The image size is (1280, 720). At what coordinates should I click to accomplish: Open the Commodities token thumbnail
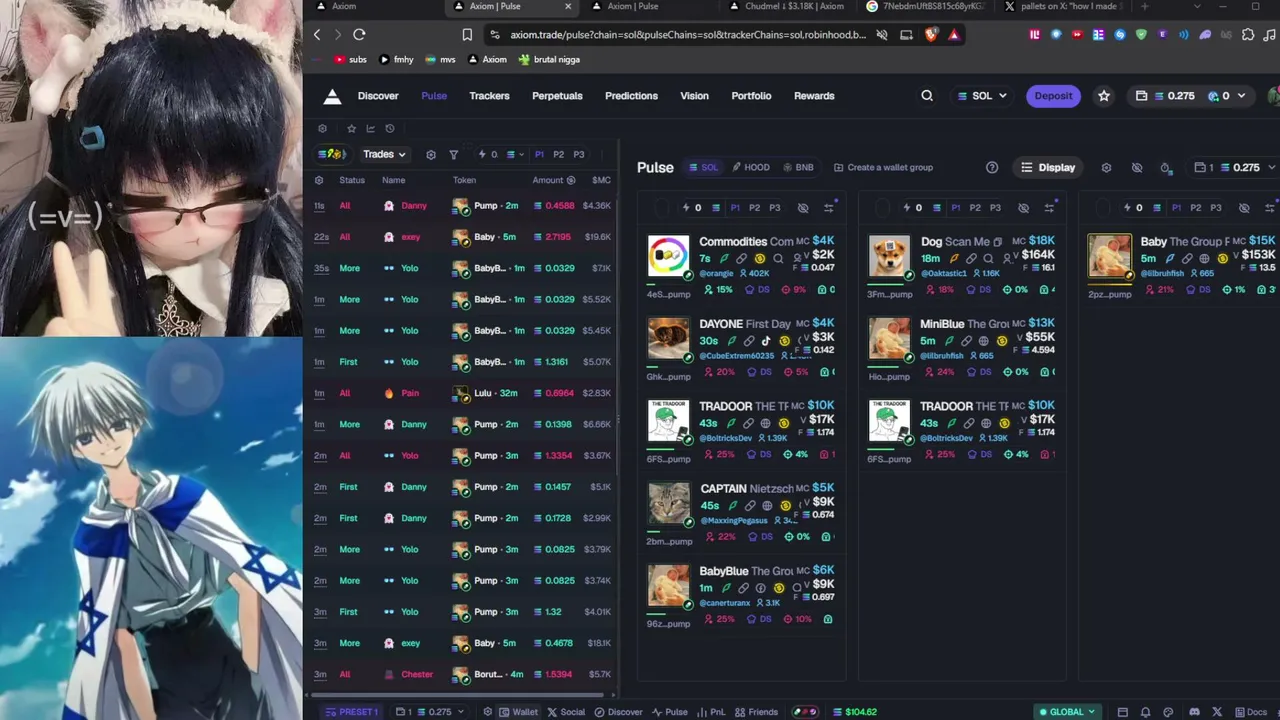(668, 257)
